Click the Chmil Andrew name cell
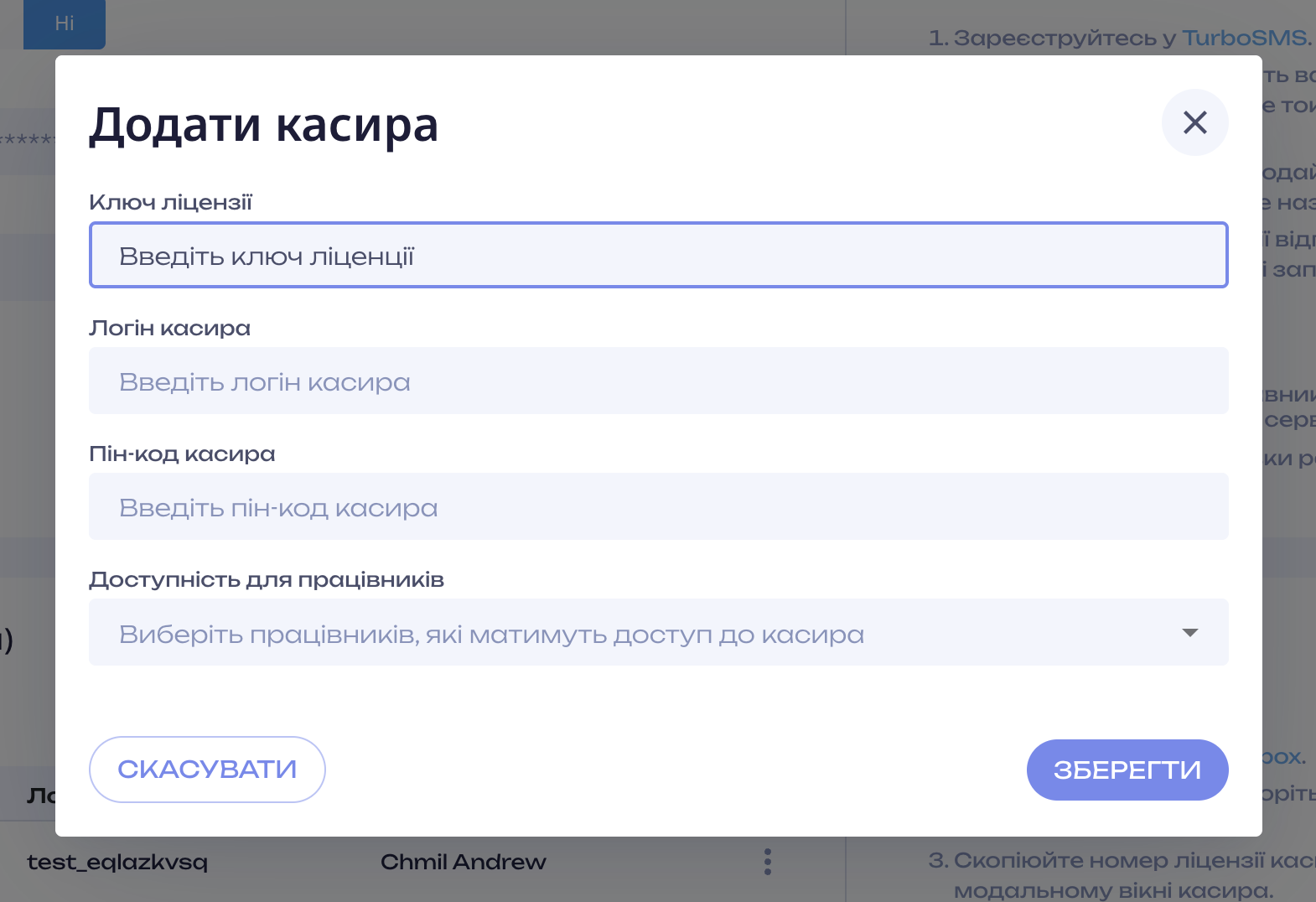Viewport: 1316px width, 902px height. 463,862
